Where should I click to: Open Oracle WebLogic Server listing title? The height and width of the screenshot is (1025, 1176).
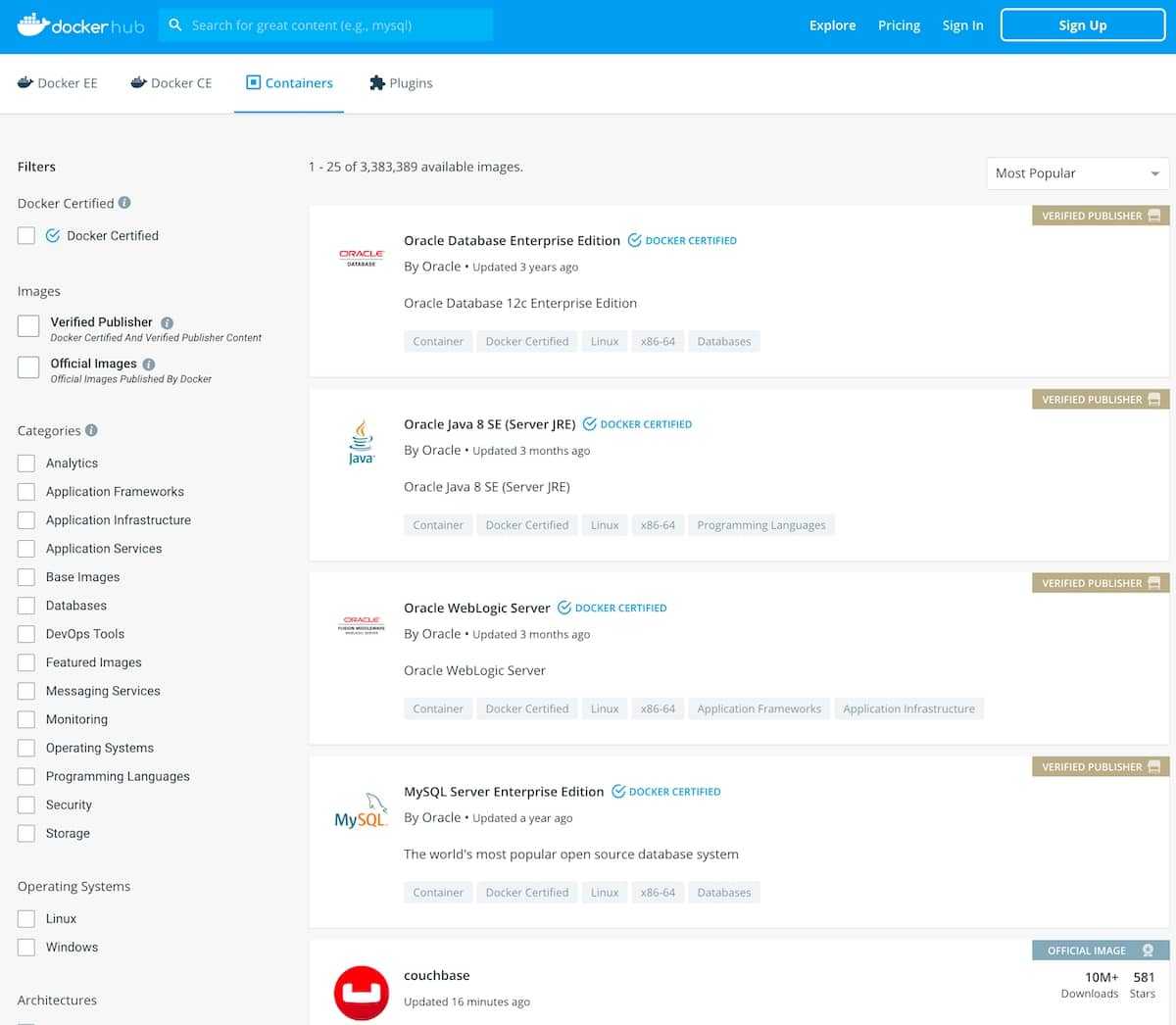click(x=477, y=608)
